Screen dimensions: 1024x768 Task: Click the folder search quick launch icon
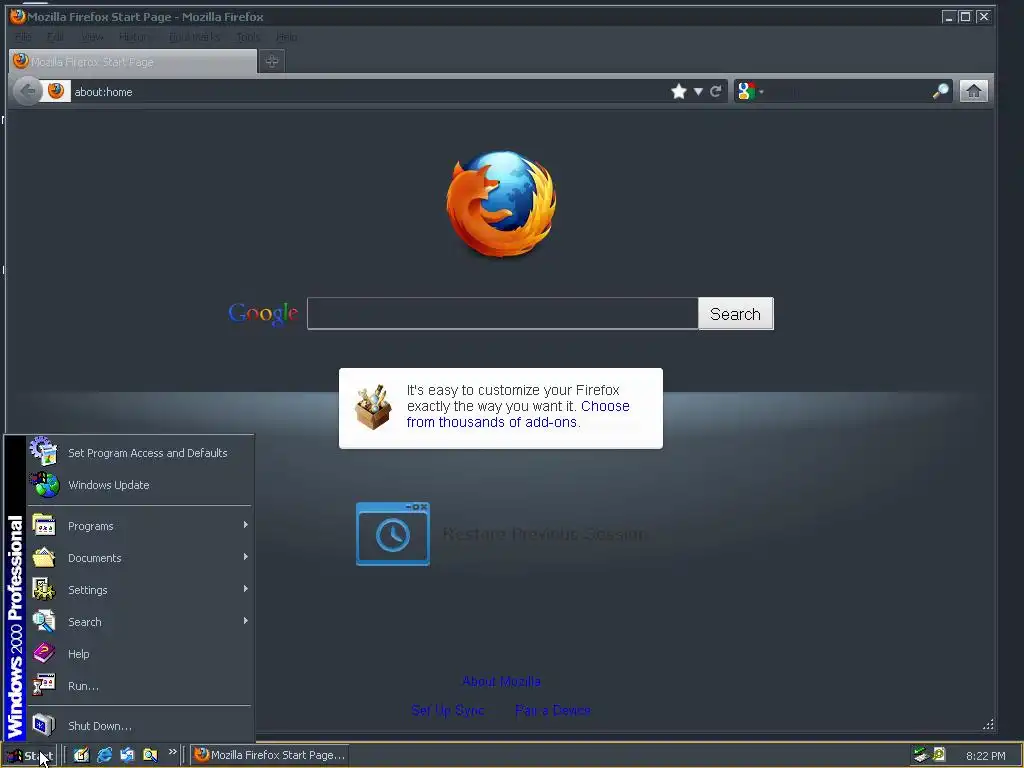[150, 755]
